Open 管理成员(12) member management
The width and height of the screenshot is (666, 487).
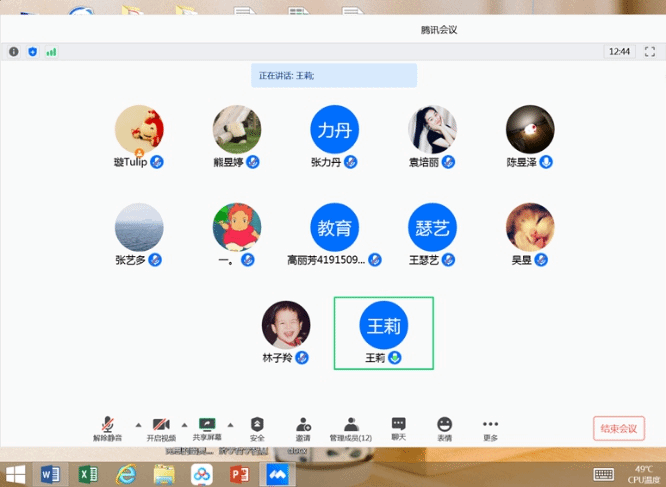350,426
